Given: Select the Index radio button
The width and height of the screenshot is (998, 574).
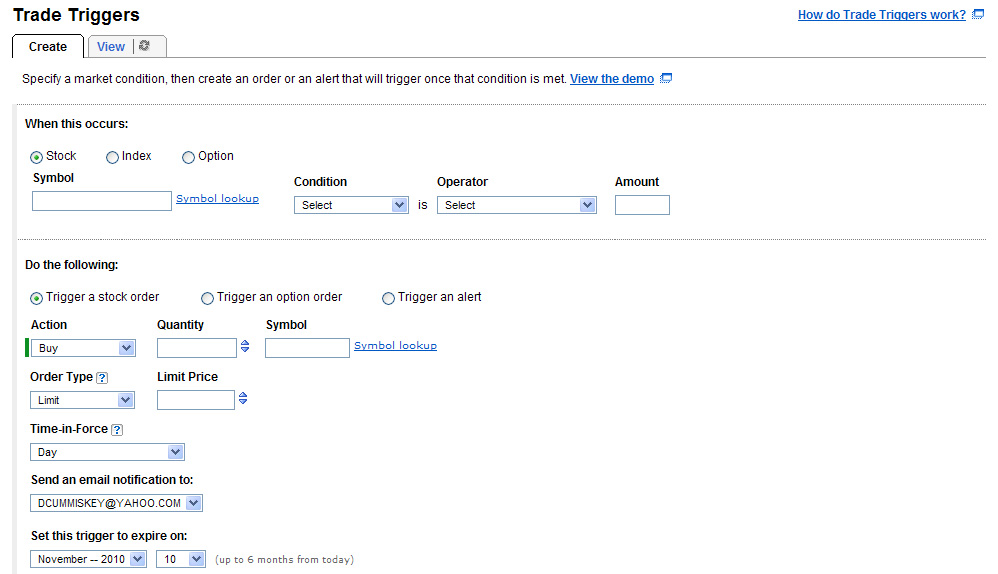Looking at the screenshot, I should coord(113,157).
